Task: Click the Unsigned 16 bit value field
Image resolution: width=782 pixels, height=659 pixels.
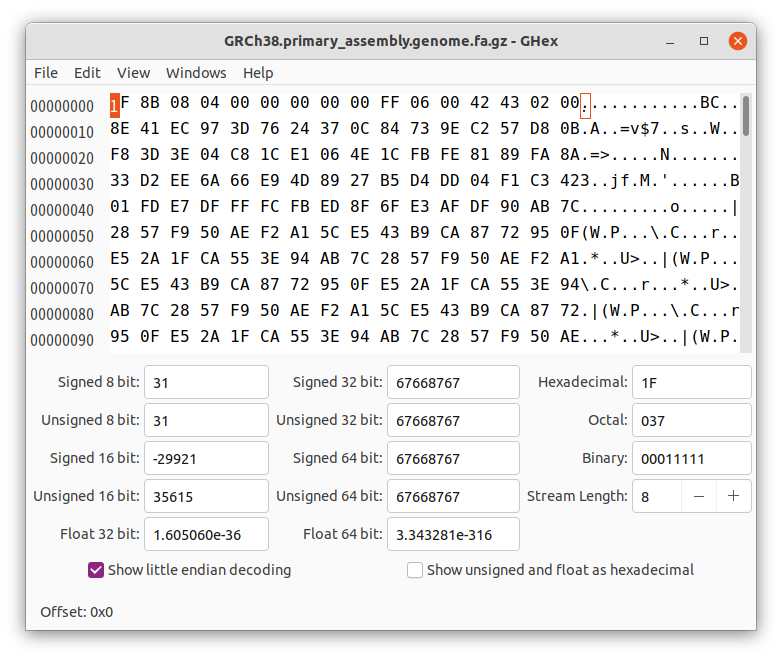Action: click(206, 496)
